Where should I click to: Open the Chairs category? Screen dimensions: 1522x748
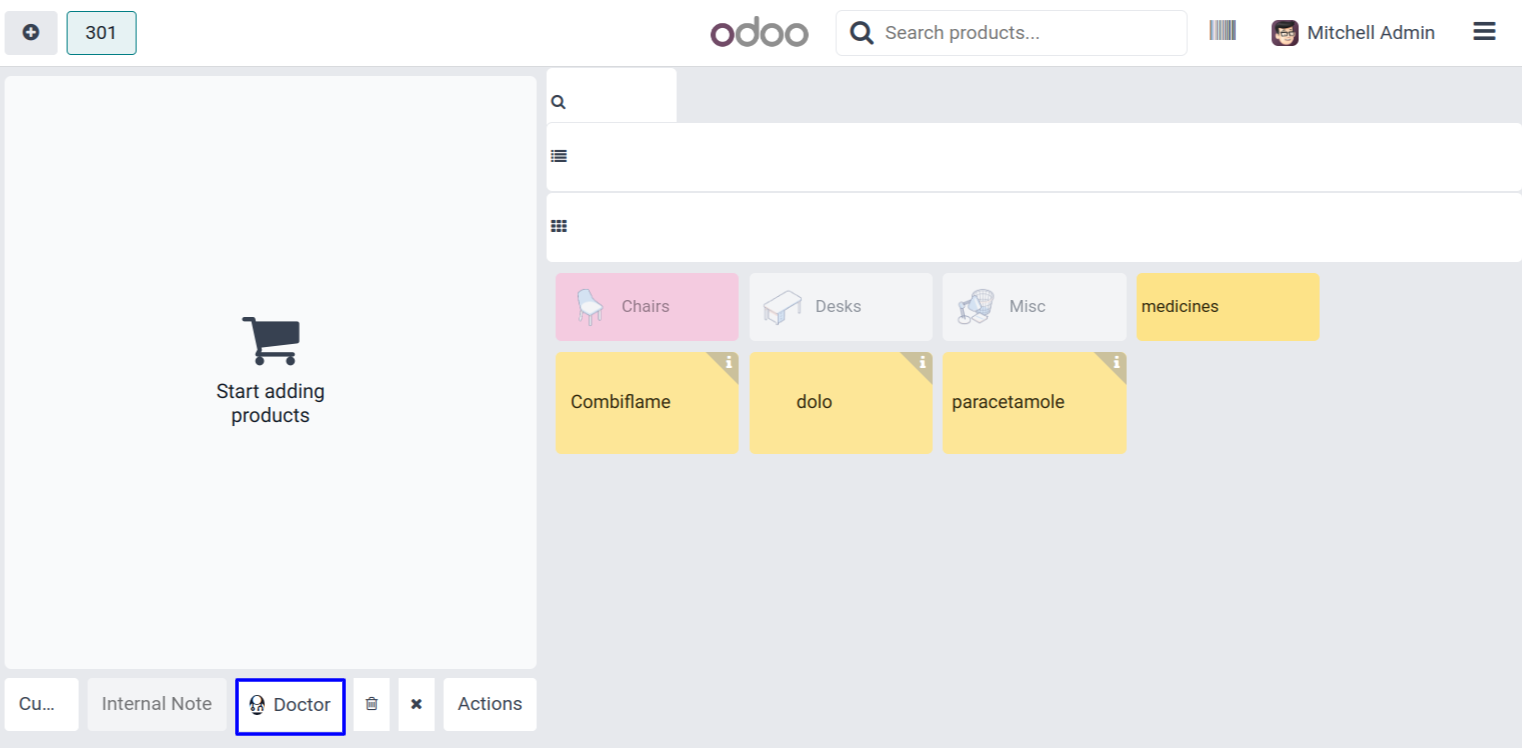click(647, 307)
